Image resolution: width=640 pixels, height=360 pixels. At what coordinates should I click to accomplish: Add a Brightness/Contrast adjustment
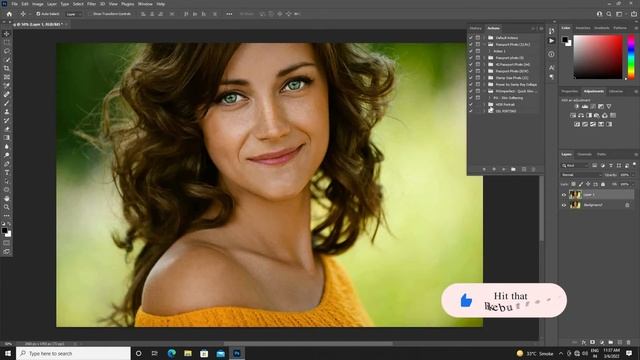click(x=577, y=107)
